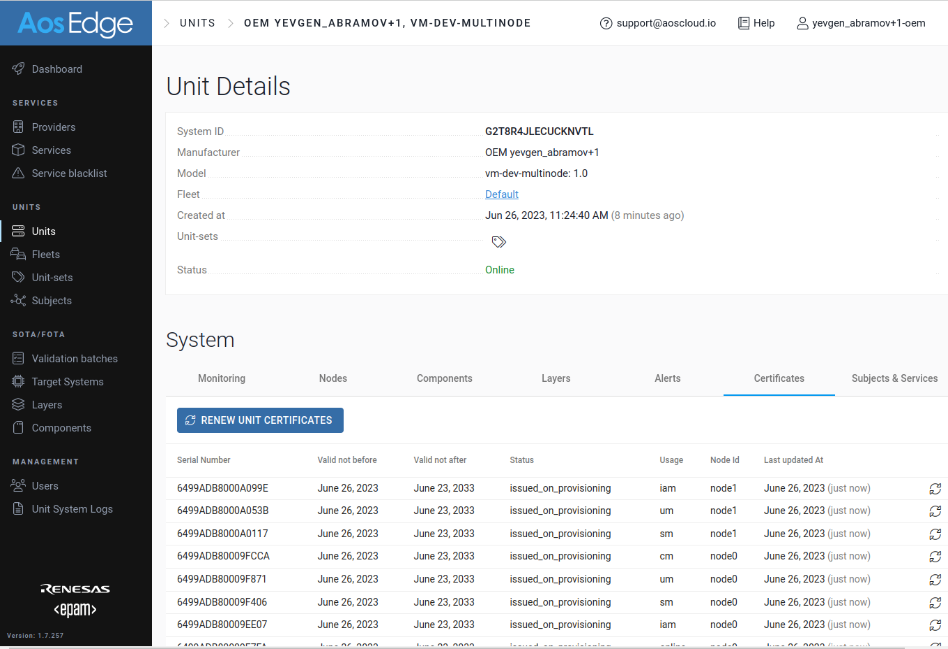Renew certificate 6499ADB8000A099E using refresh icon
This screenshot has height=649, width=948.
pos(935,488)
